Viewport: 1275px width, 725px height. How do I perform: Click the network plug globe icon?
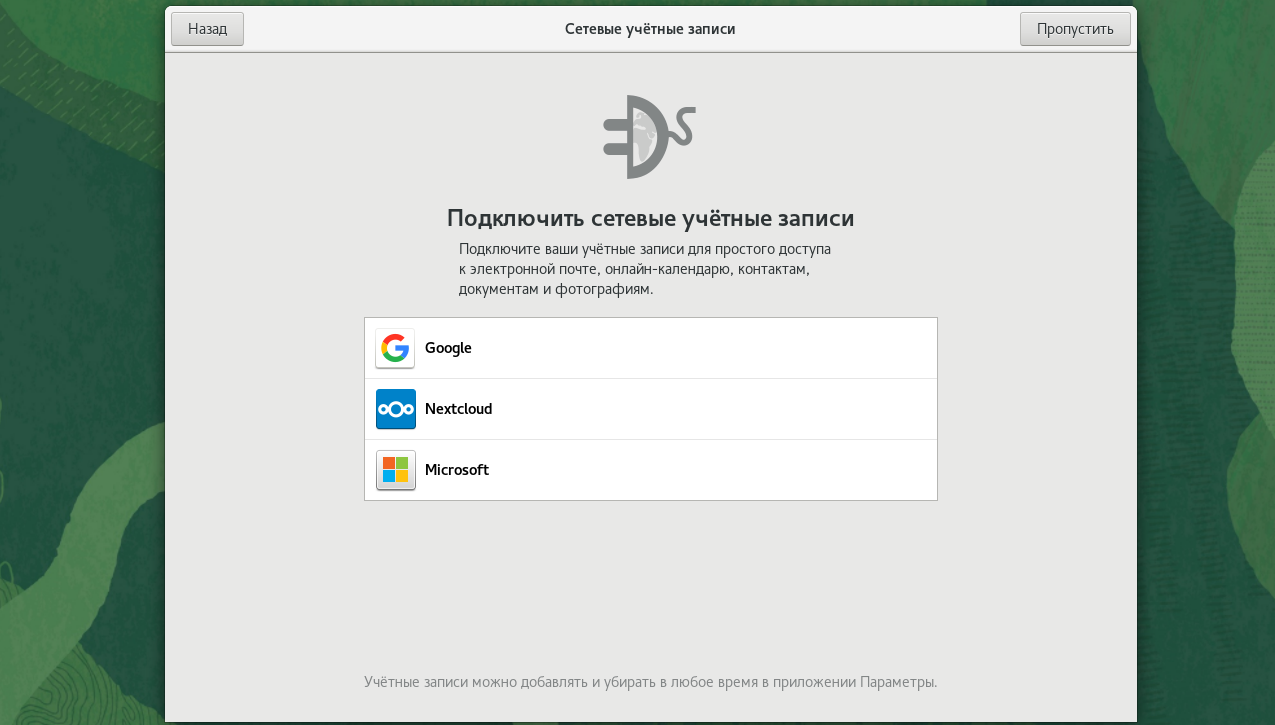(650, 137)
